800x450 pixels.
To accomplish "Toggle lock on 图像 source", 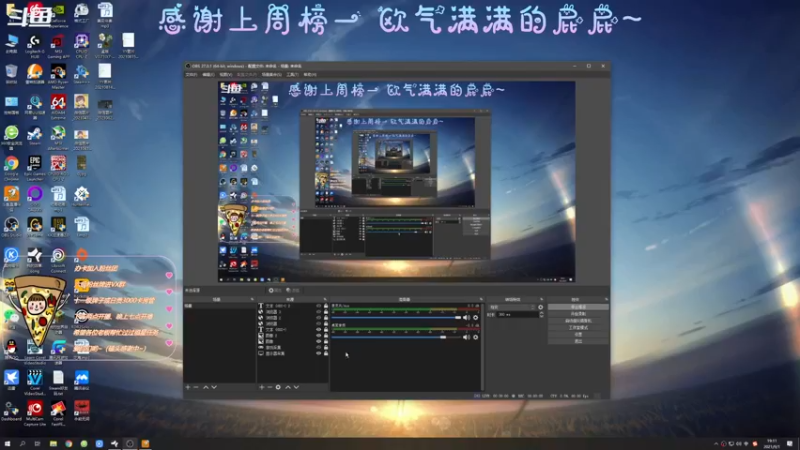I will click(326, 341).
